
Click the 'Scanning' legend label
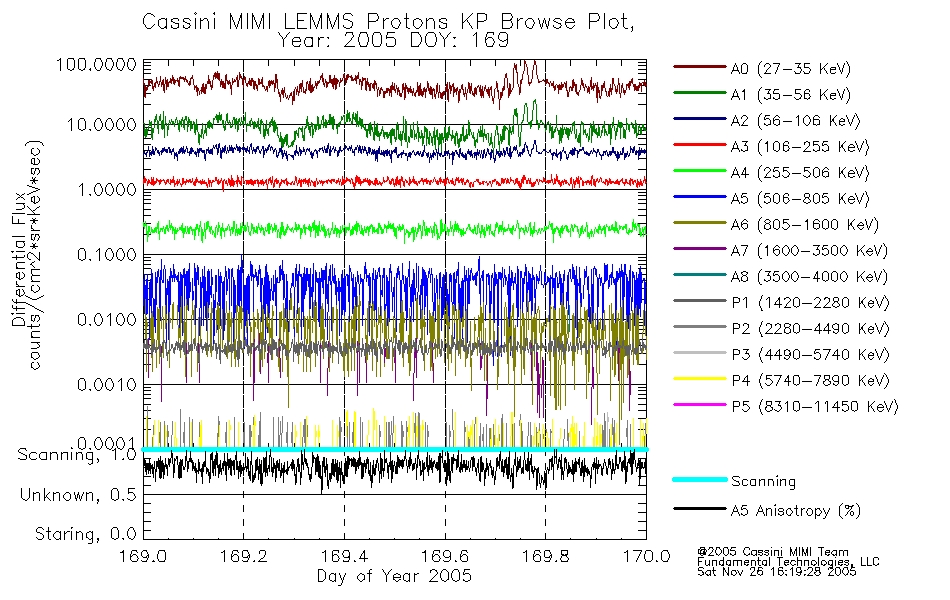click(x=763, y=481)
